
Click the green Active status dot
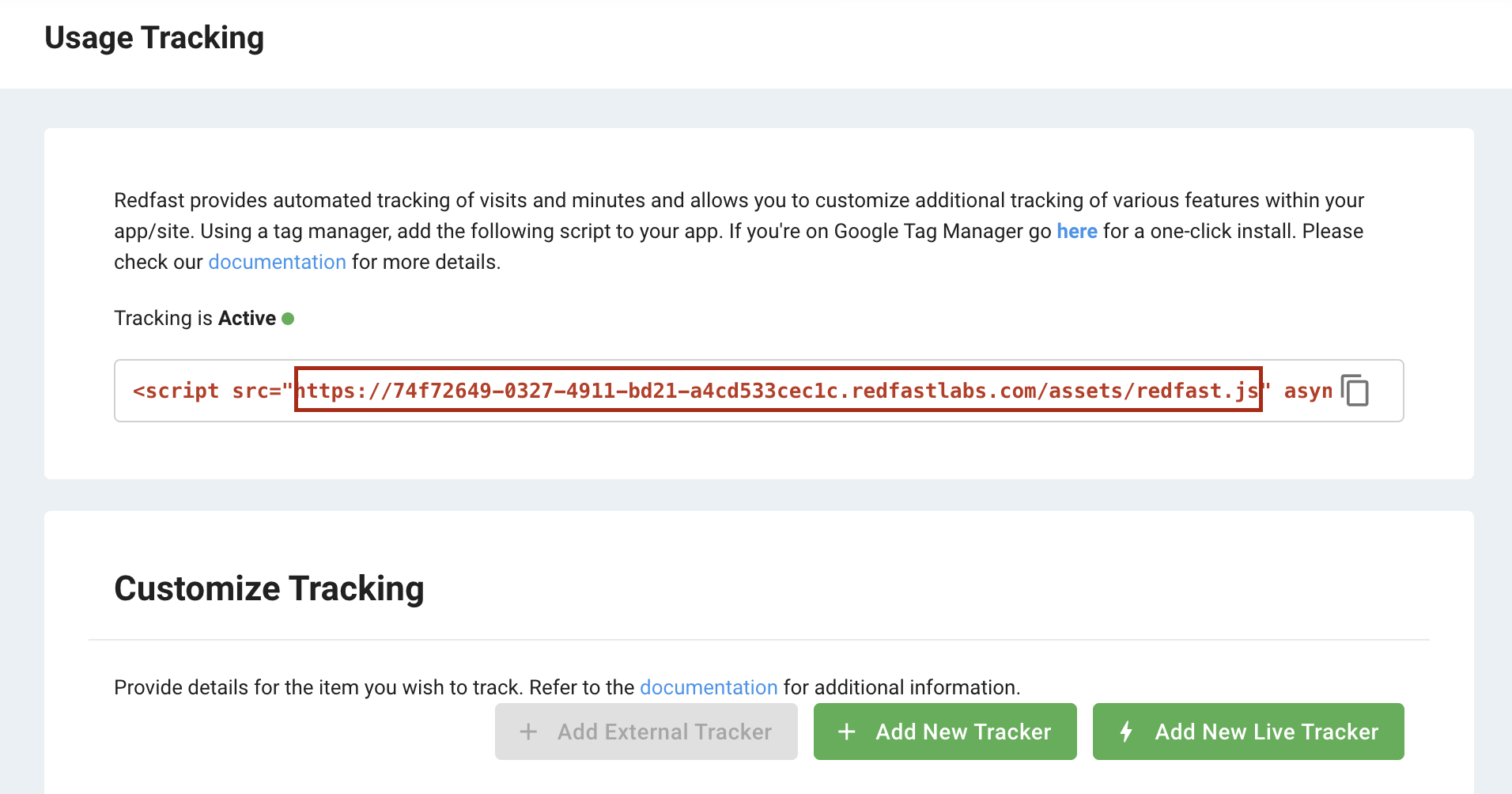tap(288, 319)
